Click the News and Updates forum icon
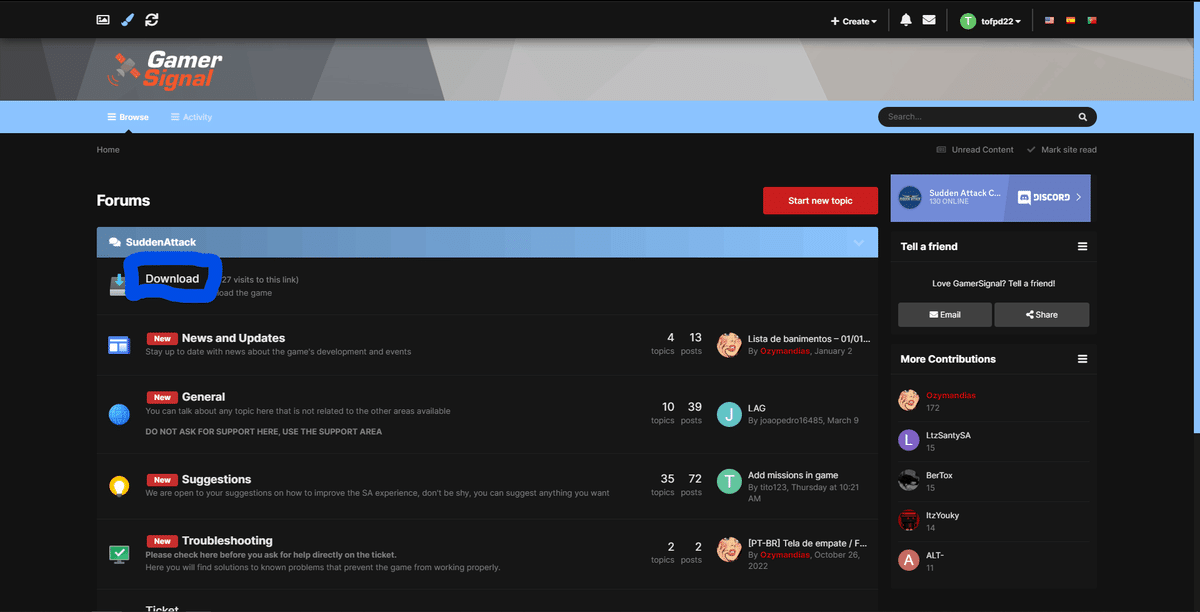Screen dimensions: 1200x612 (x=119, y=345)
